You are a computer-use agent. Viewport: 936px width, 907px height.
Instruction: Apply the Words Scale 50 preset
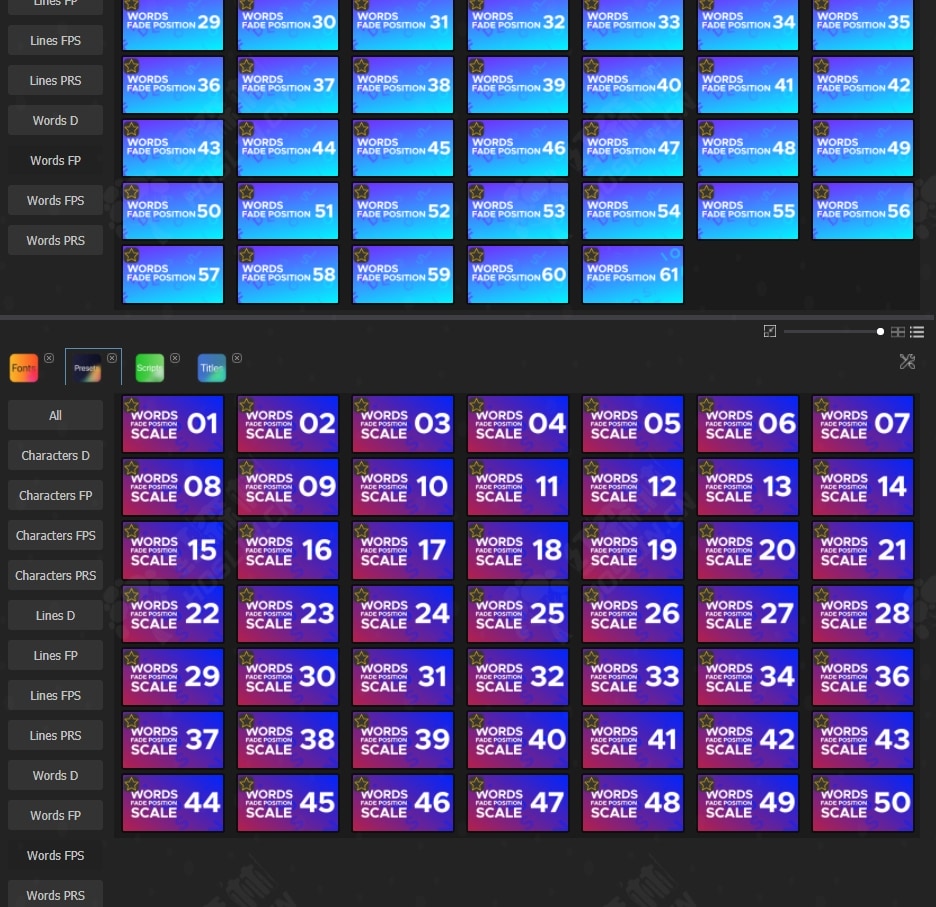[863, 803]
